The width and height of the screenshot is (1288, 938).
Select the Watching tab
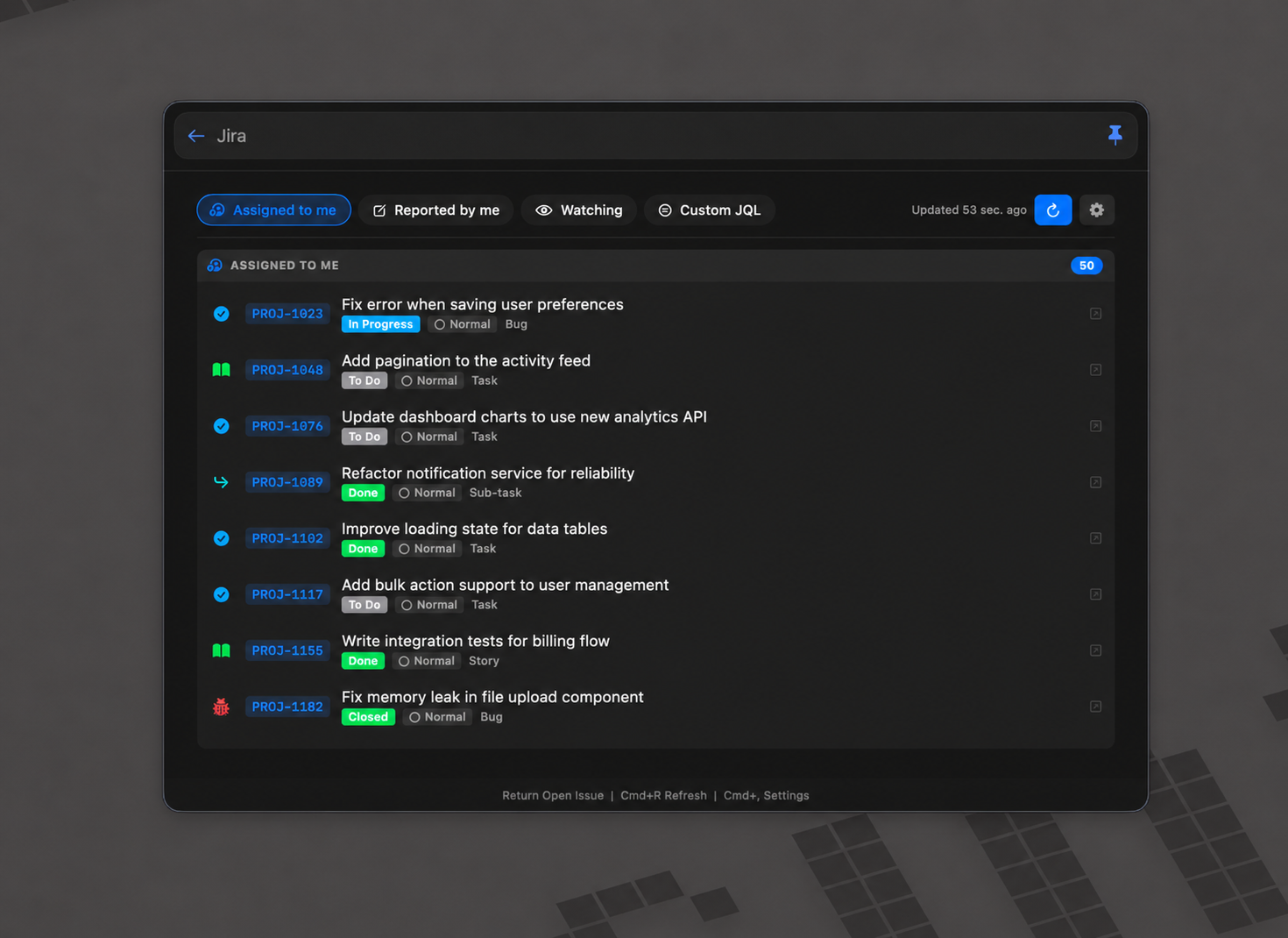[579, 210]
